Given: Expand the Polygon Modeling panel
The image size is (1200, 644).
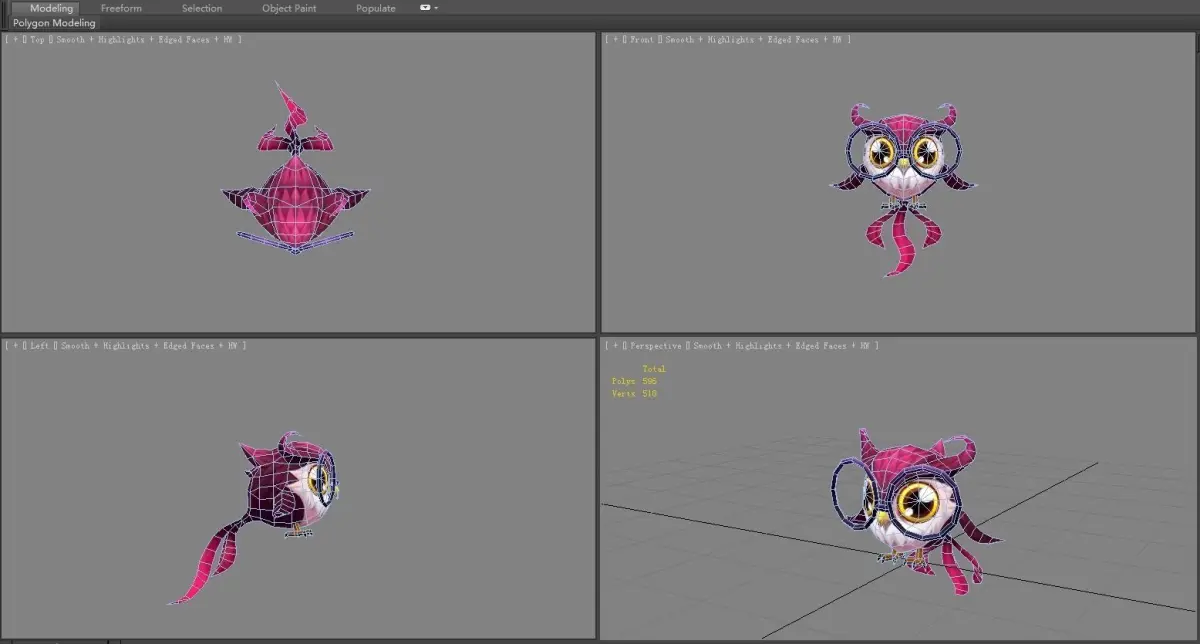Looking at the screenshot, I should point(55,23).
